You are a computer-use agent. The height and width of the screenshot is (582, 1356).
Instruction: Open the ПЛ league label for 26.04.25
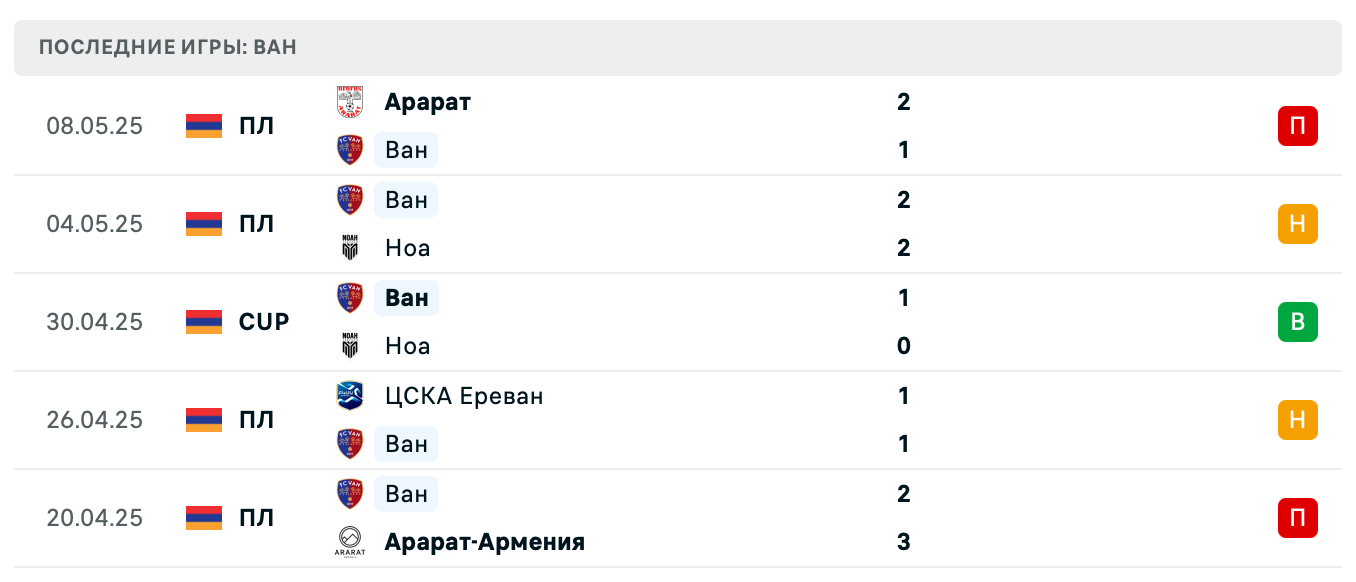tap(257, 420)
